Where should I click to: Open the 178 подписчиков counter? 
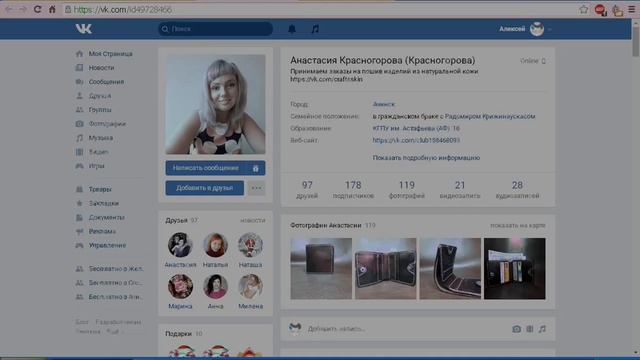pos(353,190)
